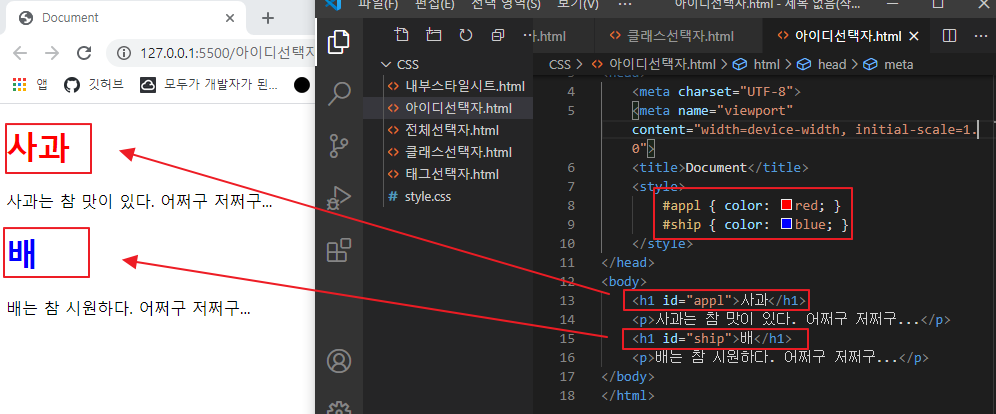The width and height of the screenshot is (996, 414).
Task: Split the editor to the right
Action: tap(950, 36)
